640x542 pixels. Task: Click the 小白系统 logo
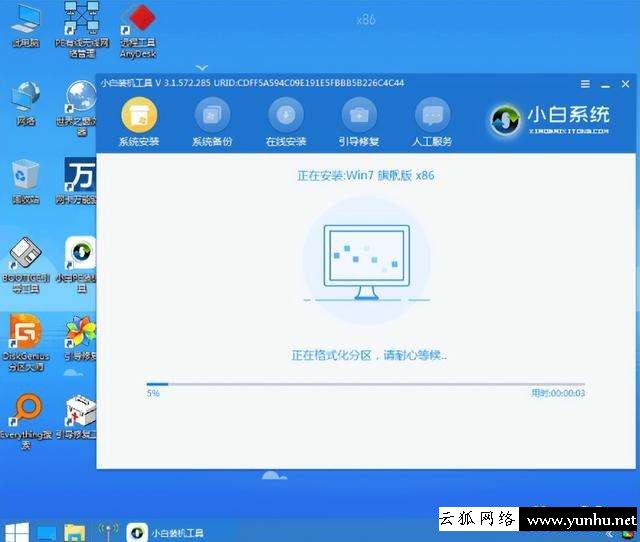pos(549,119)
